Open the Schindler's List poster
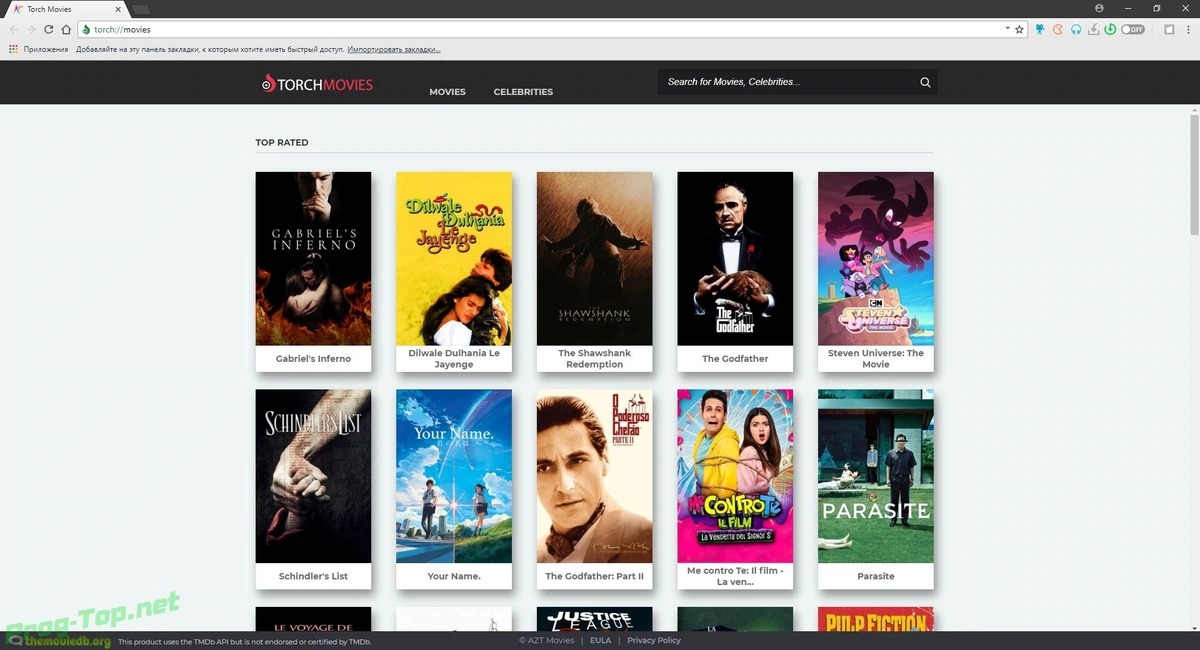This screenshot has width=1200, height=650. pyautogui.click(x=313, y=476)
